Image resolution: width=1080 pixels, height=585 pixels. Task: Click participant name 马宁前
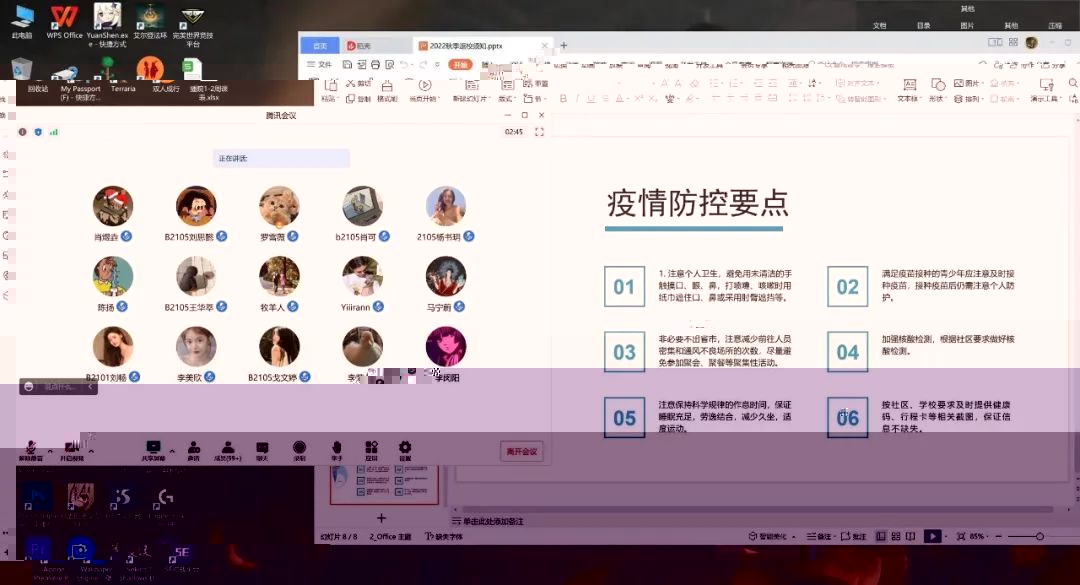438,307
